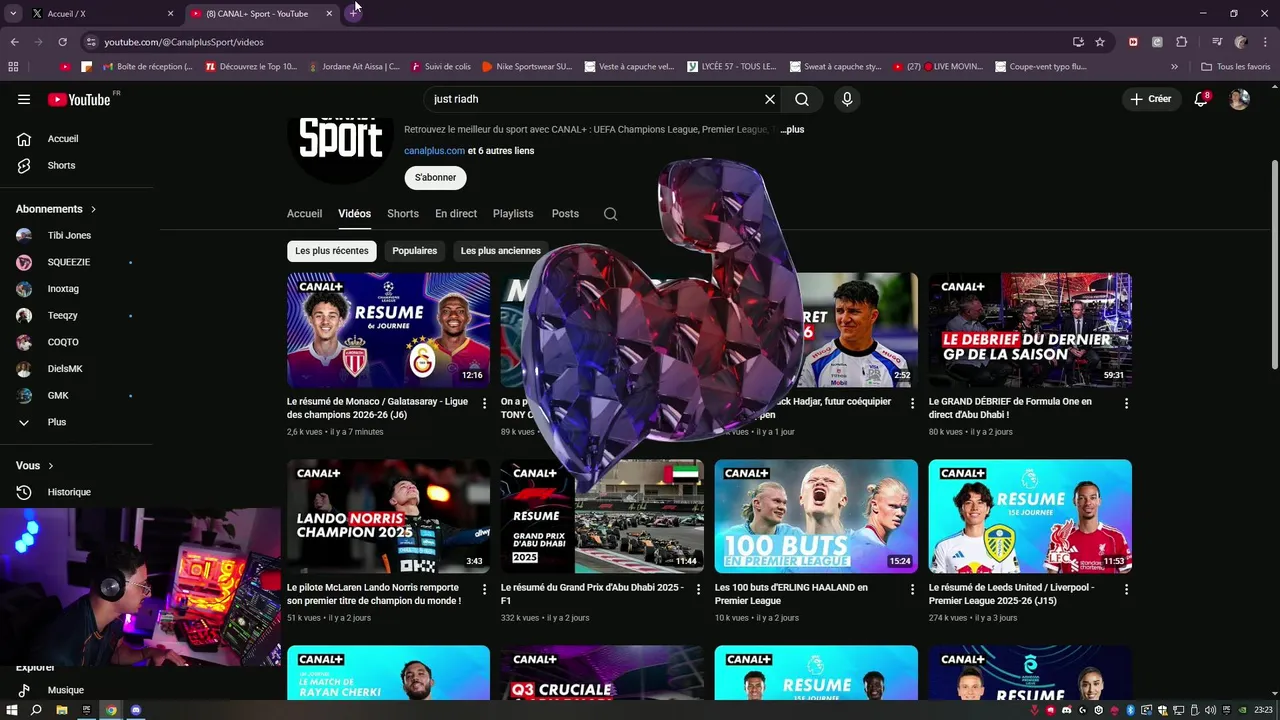This screenshot has height=720, width=1280.
Task: Open a new browser tab
Action: point(353,13)
